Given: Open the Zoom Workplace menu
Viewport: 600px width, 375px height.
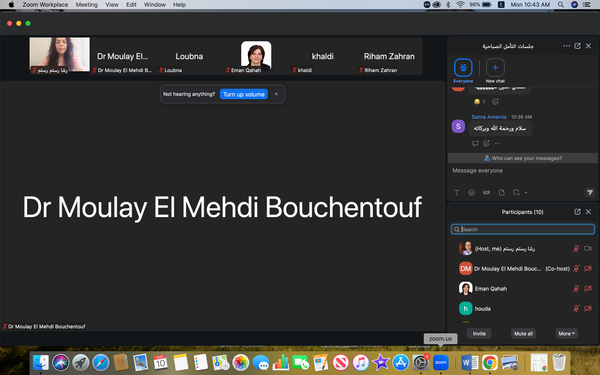Looking at the screenshot, I should coord(45,5).
